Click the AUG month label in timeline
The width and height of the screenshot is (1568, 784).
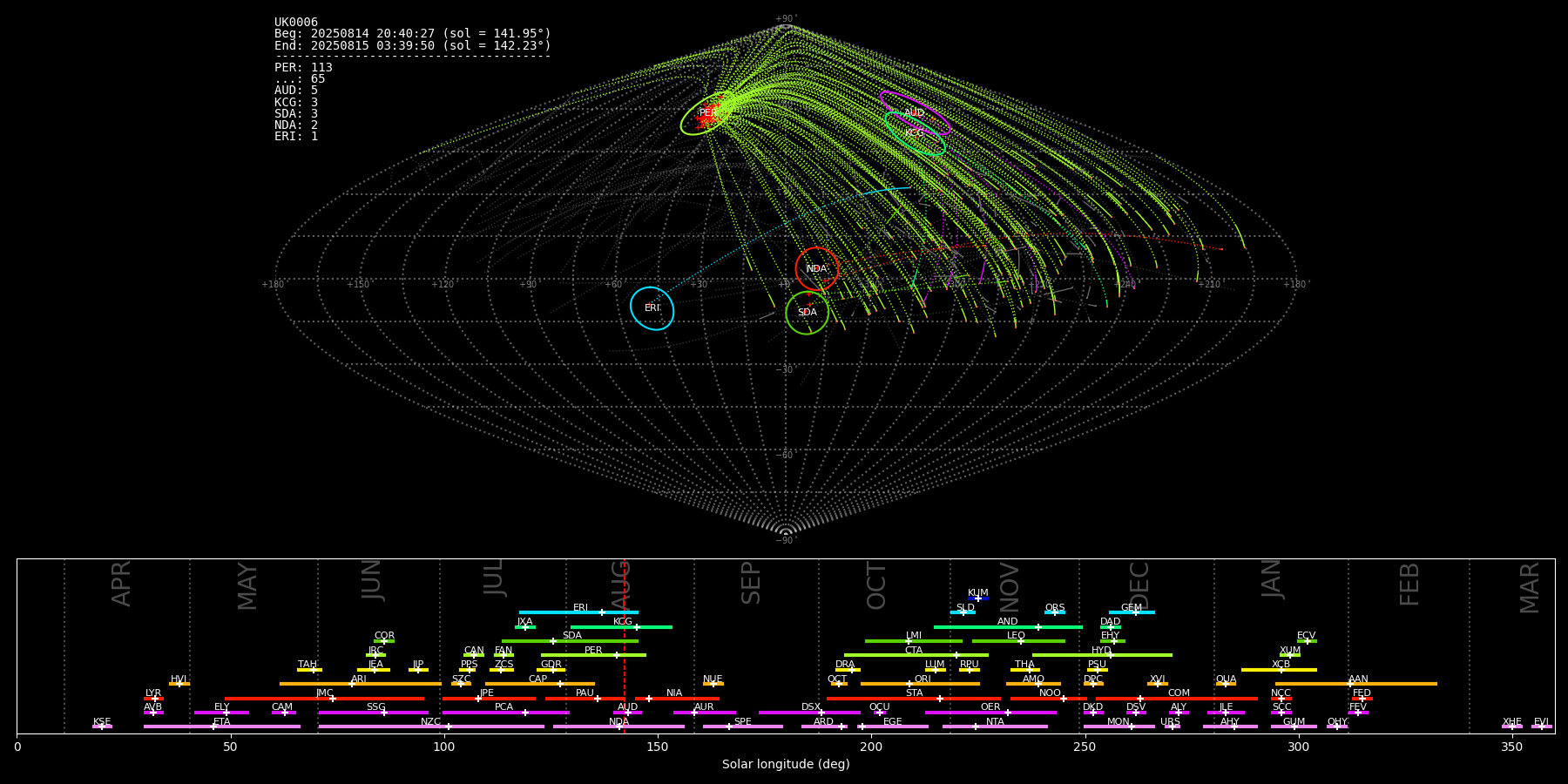(620, 585)
